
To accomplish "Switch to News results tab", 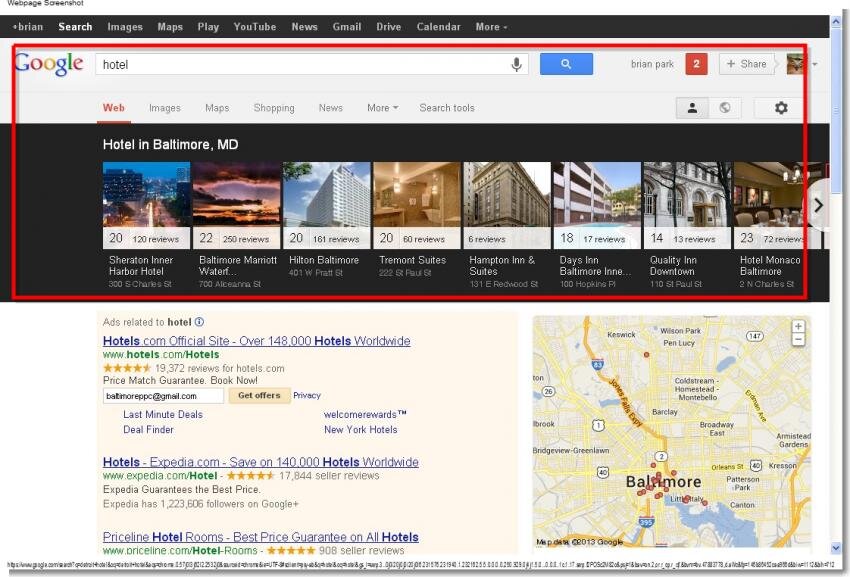I will point(331,108).
